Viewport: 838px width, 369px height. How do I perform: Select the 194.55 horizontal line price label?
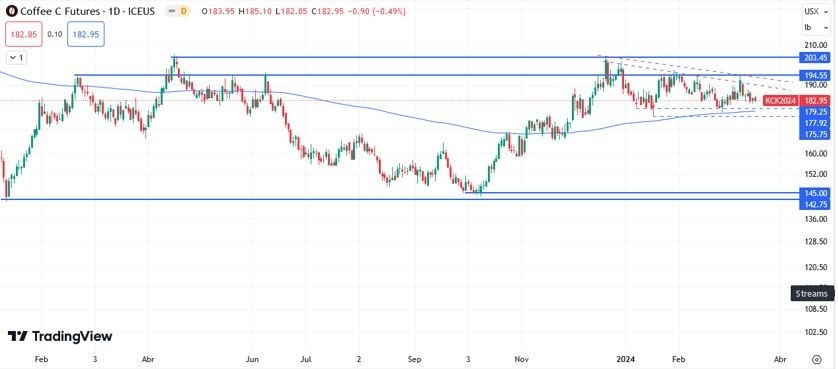coord(814,75)
